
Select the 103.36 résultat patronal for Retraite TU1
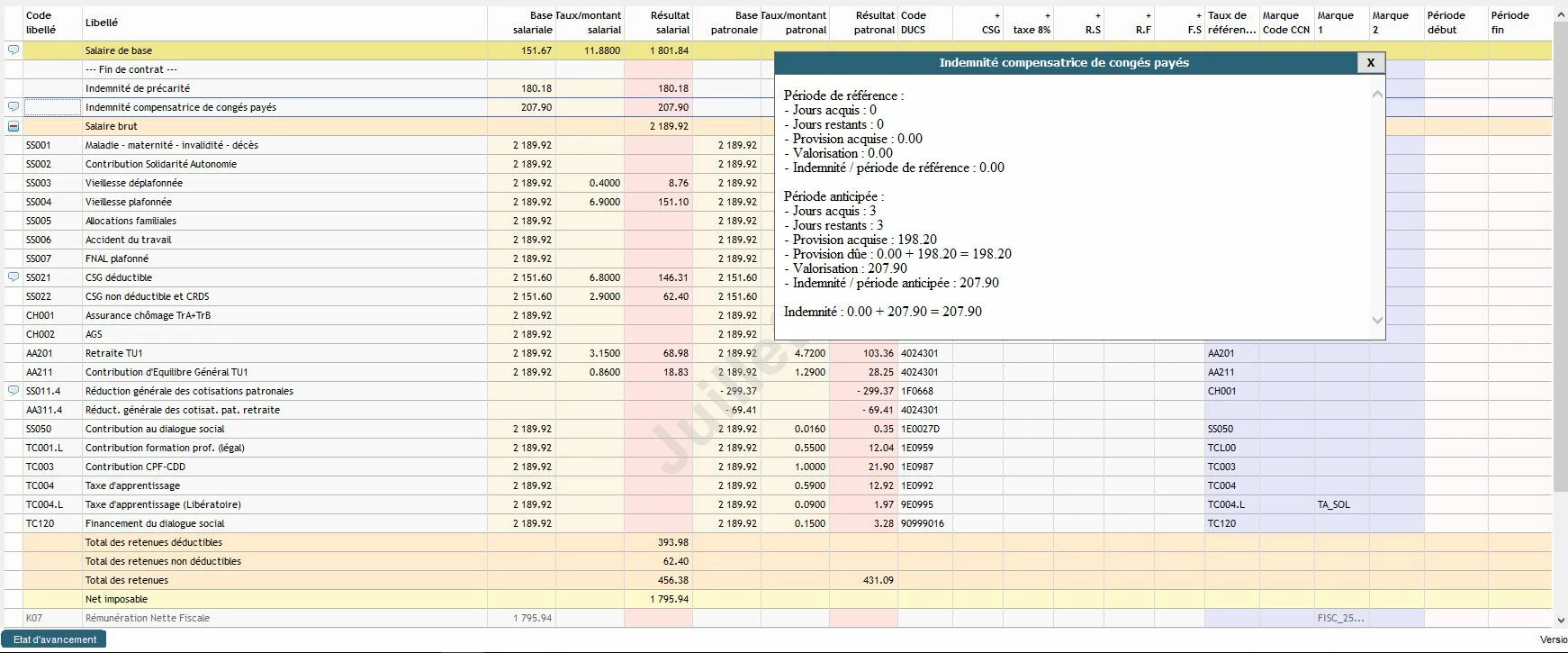[879, 353]
